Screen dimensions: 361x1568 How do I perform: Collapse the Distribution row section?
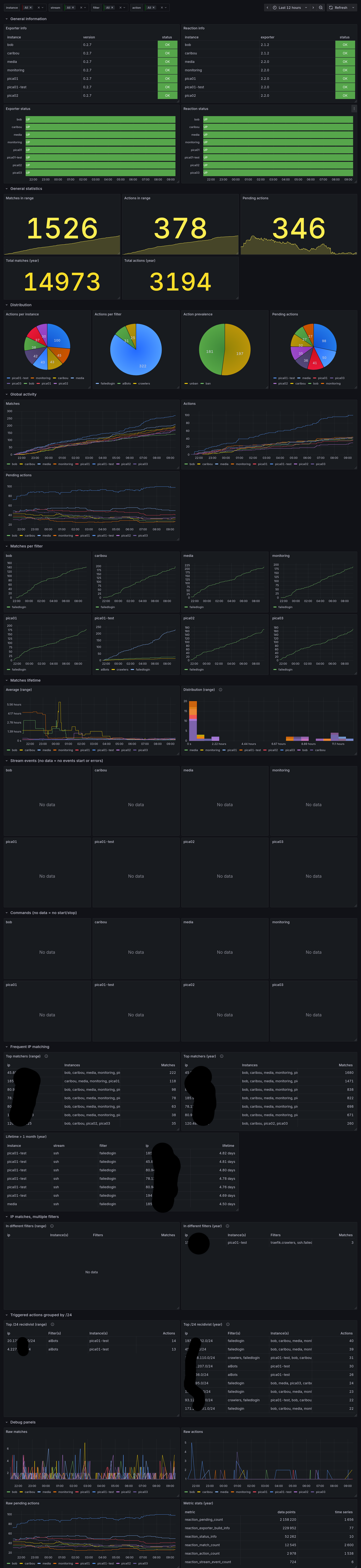tap(7, 305)
